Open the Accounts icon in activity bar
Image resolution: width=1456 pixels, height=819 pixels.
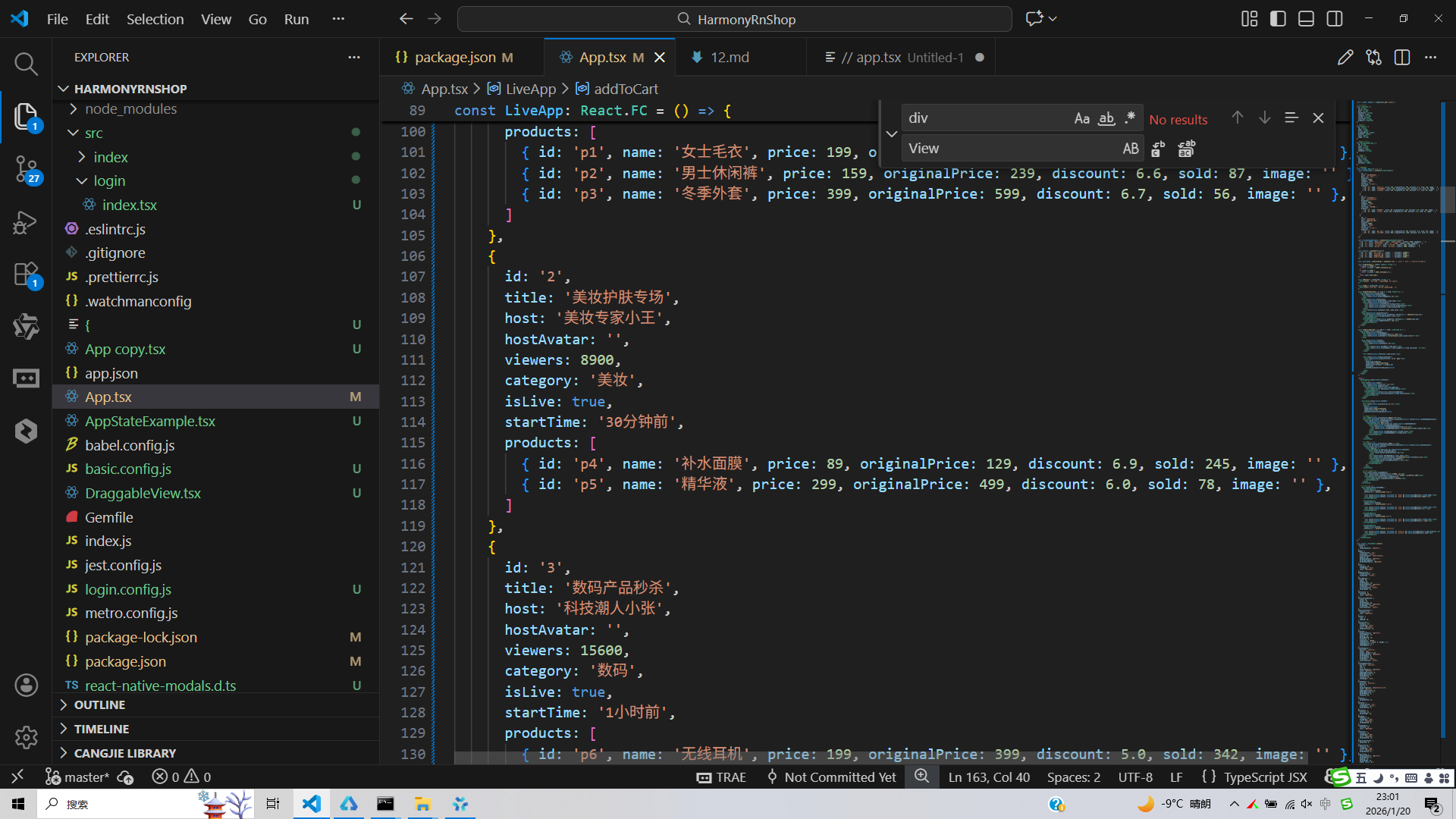click(26, 686)
